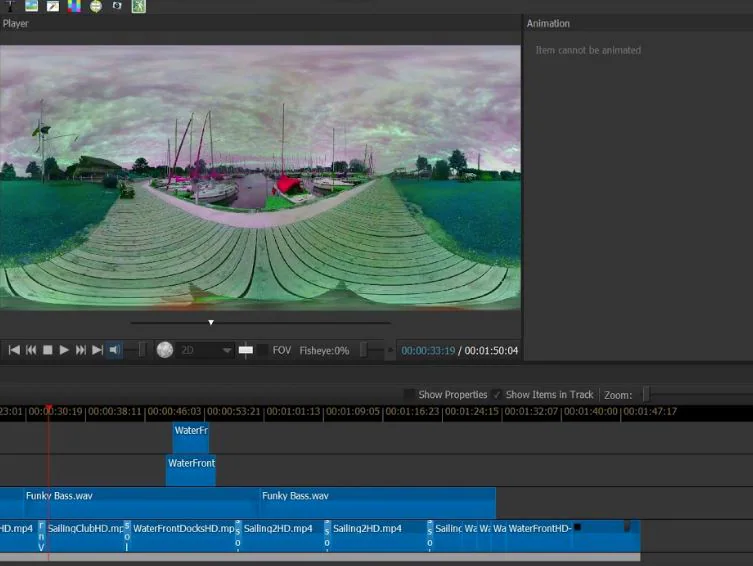The width and height of the screenshot is (753, 566).
Task: Select the first Funky Bass.wav clip
Action: point(141,503)
